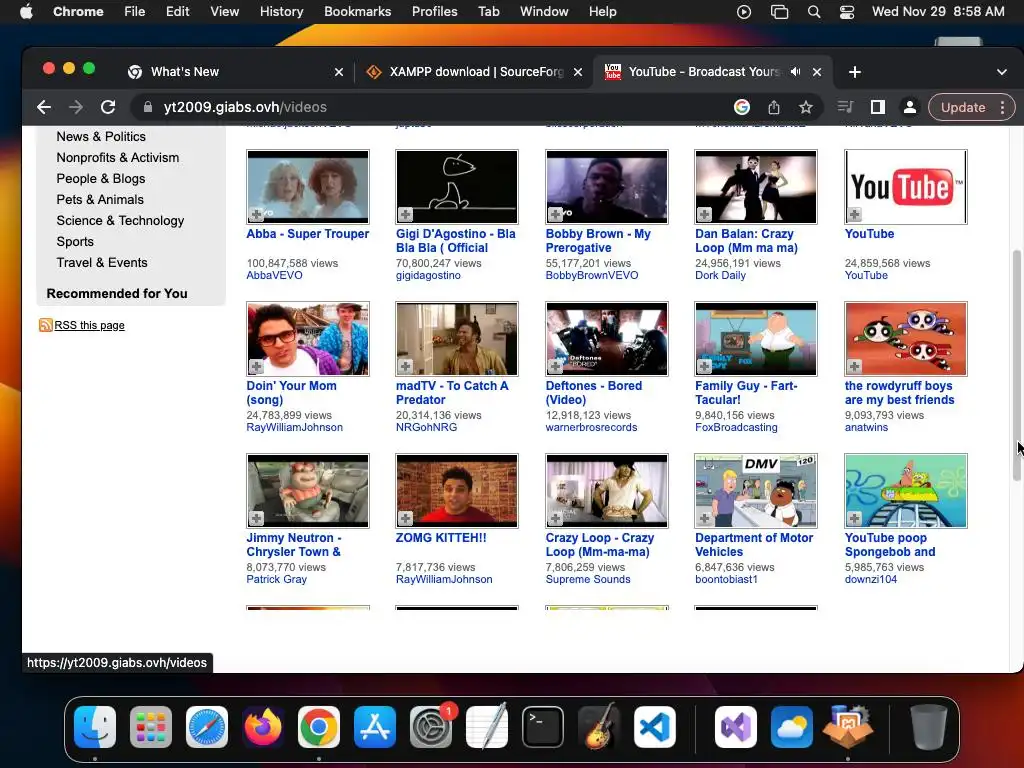The height and width of the screenshot is (768, 1024).
Task: Open Recommended for You section
Action: 117,294
